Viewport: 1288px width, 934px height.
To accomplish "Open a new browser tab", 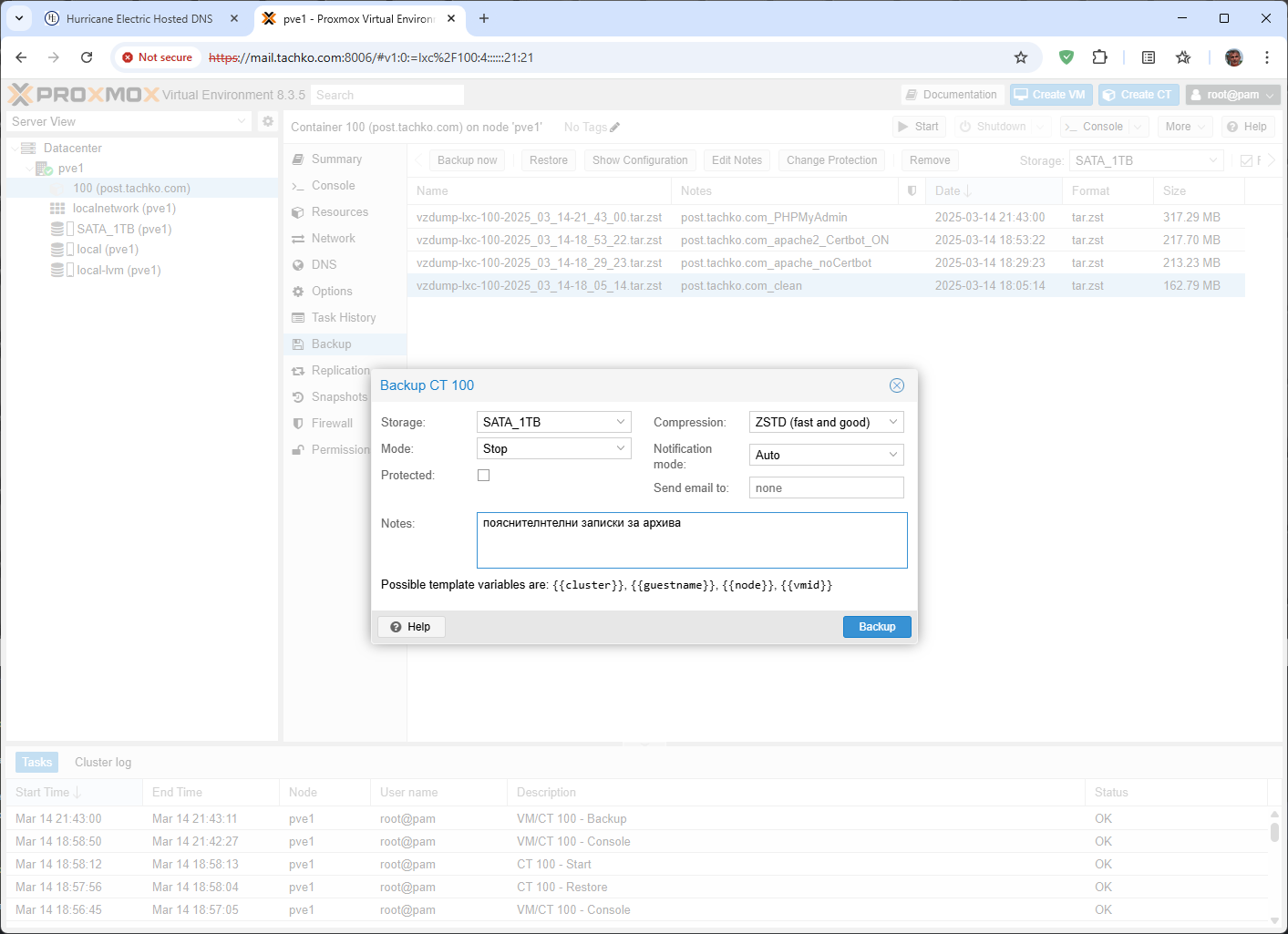I will [x=484, y=18].
